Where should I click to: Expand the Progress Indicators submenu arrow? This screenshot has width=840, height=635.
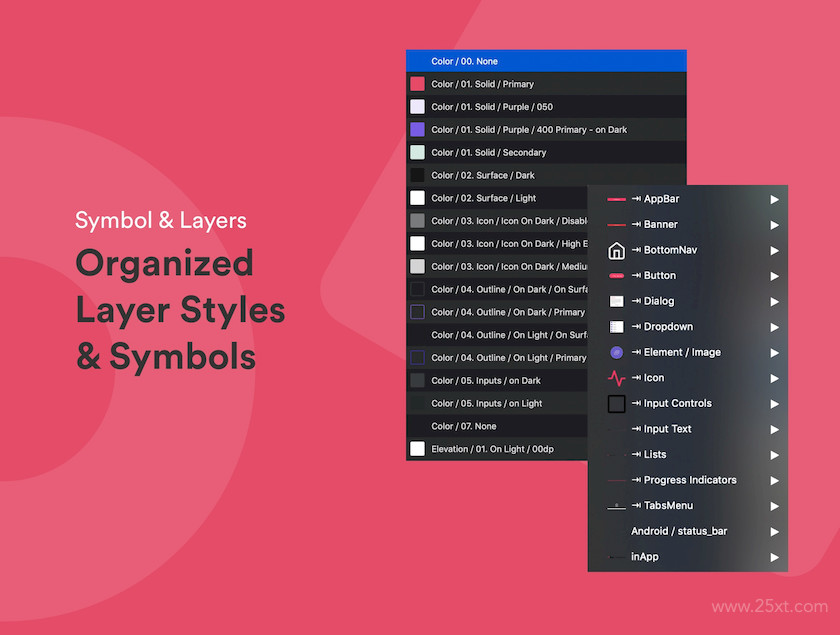(774, 481)
